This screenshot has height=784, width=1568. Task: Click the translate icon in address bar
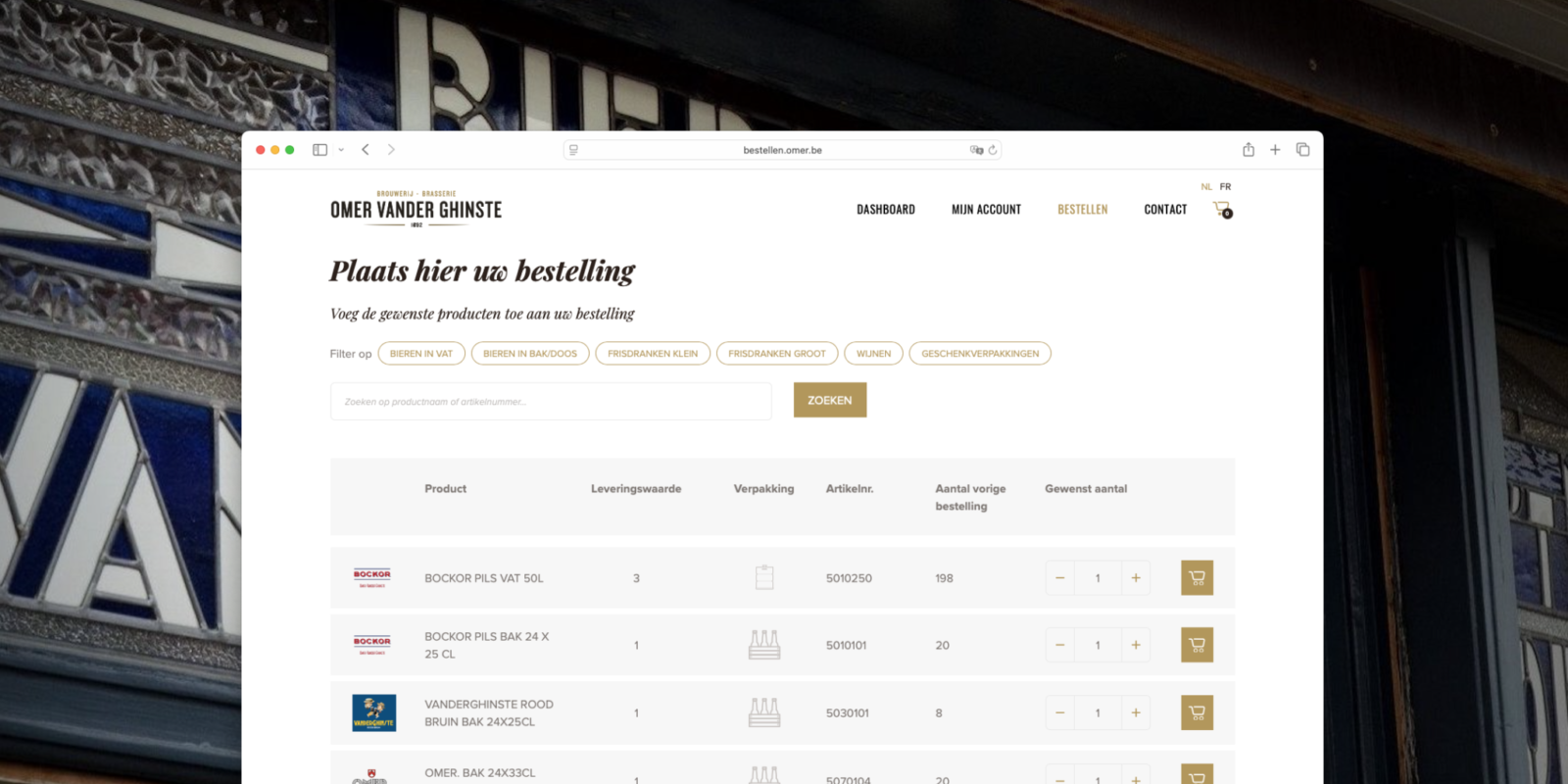976,150
